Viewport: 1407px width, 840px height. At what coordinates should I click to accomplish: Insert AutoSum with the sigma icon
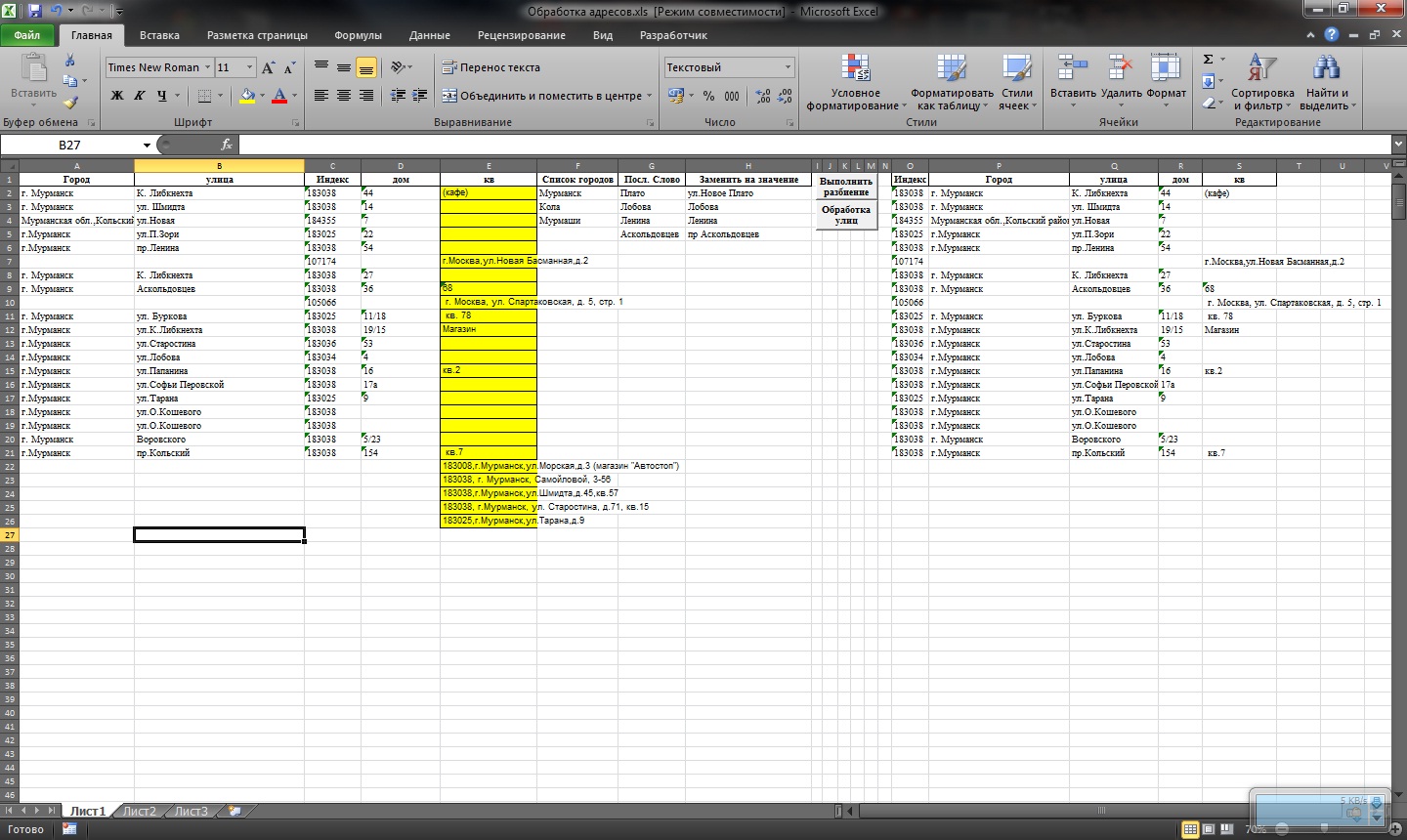[x=1208, y=60]
